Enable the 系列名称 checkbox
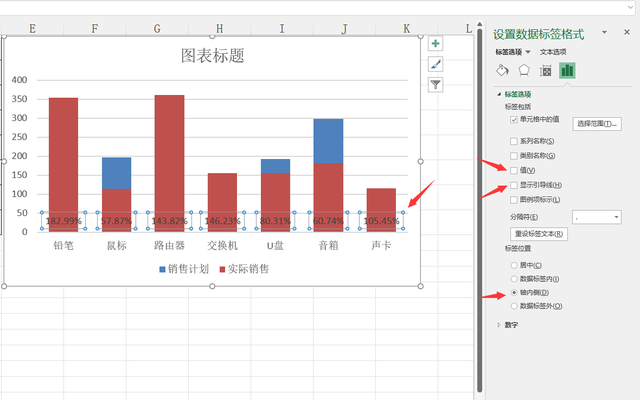The width and height of the screenshot is (640, 400). coord(514,141)
